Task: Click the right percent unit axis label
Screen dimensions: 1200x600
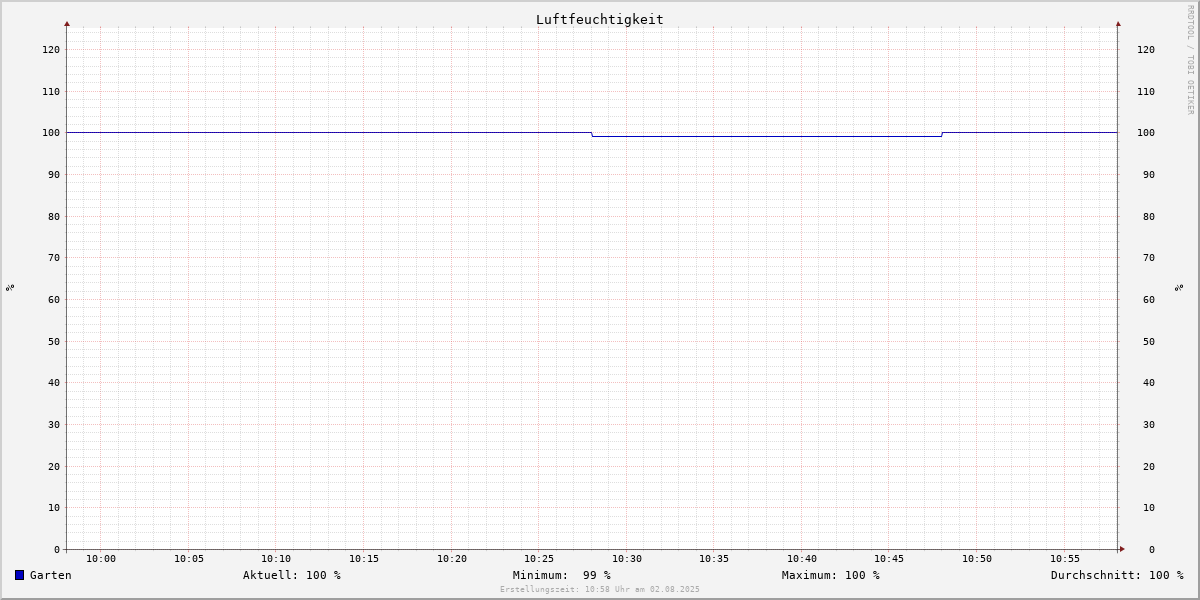Action: (1179, 287)
